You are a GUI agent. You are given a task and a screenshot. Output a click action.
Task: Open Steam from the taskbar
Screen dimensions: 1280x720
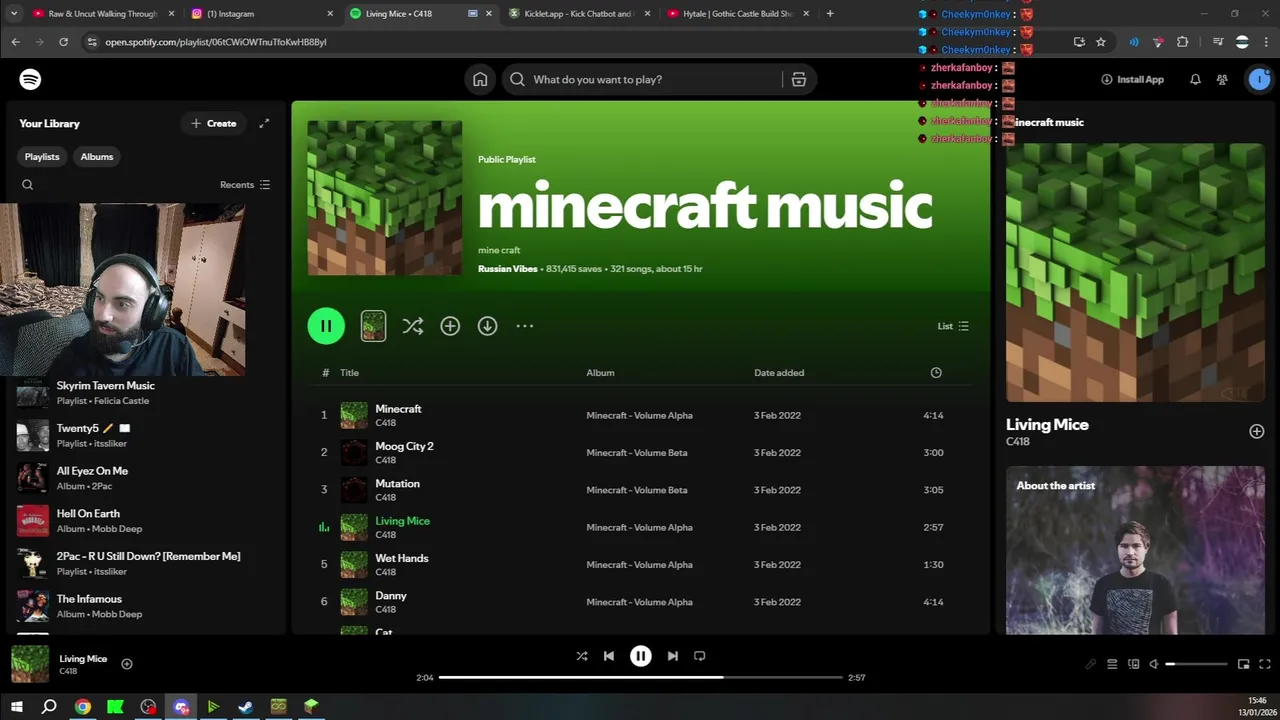pos(246,707)
